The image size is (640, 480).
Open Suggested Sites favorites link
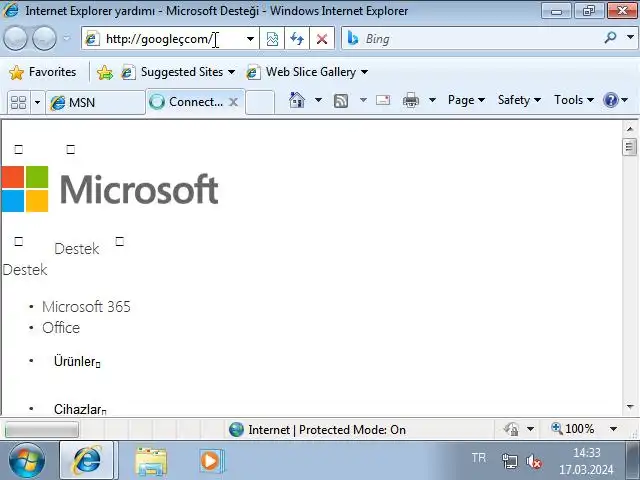(178, 72)
